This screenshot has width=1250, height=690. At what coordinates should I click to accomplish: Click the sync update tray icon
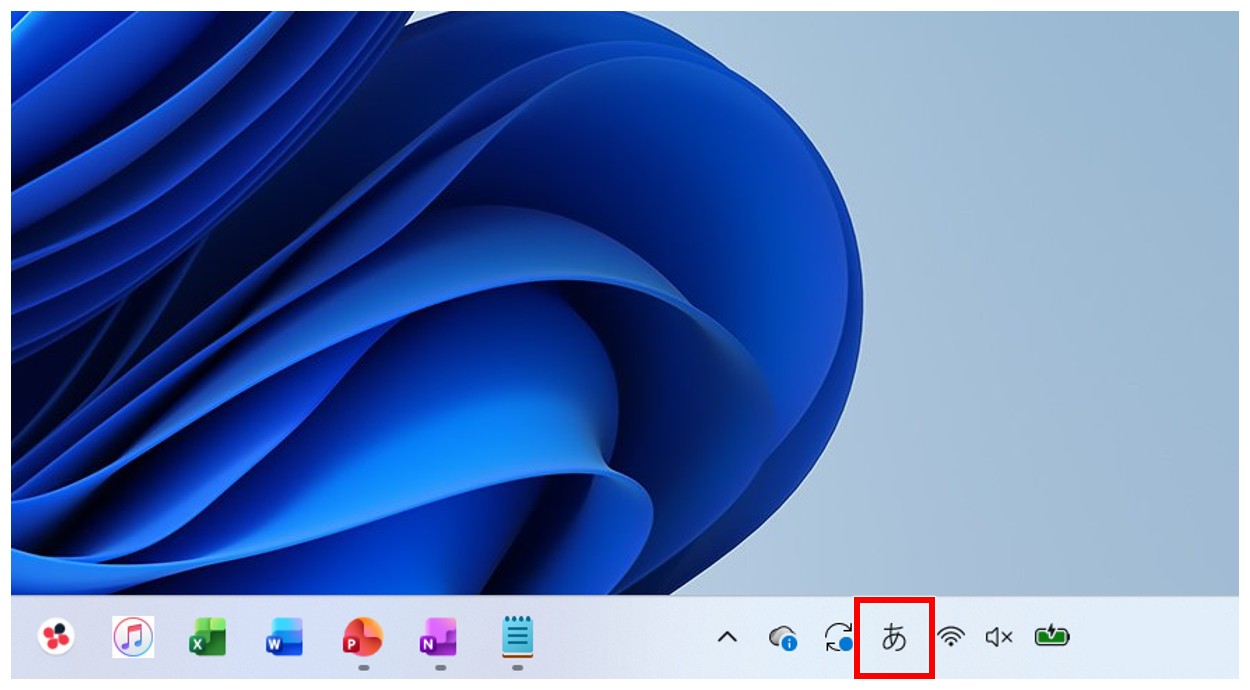click(x=838, y=637)
